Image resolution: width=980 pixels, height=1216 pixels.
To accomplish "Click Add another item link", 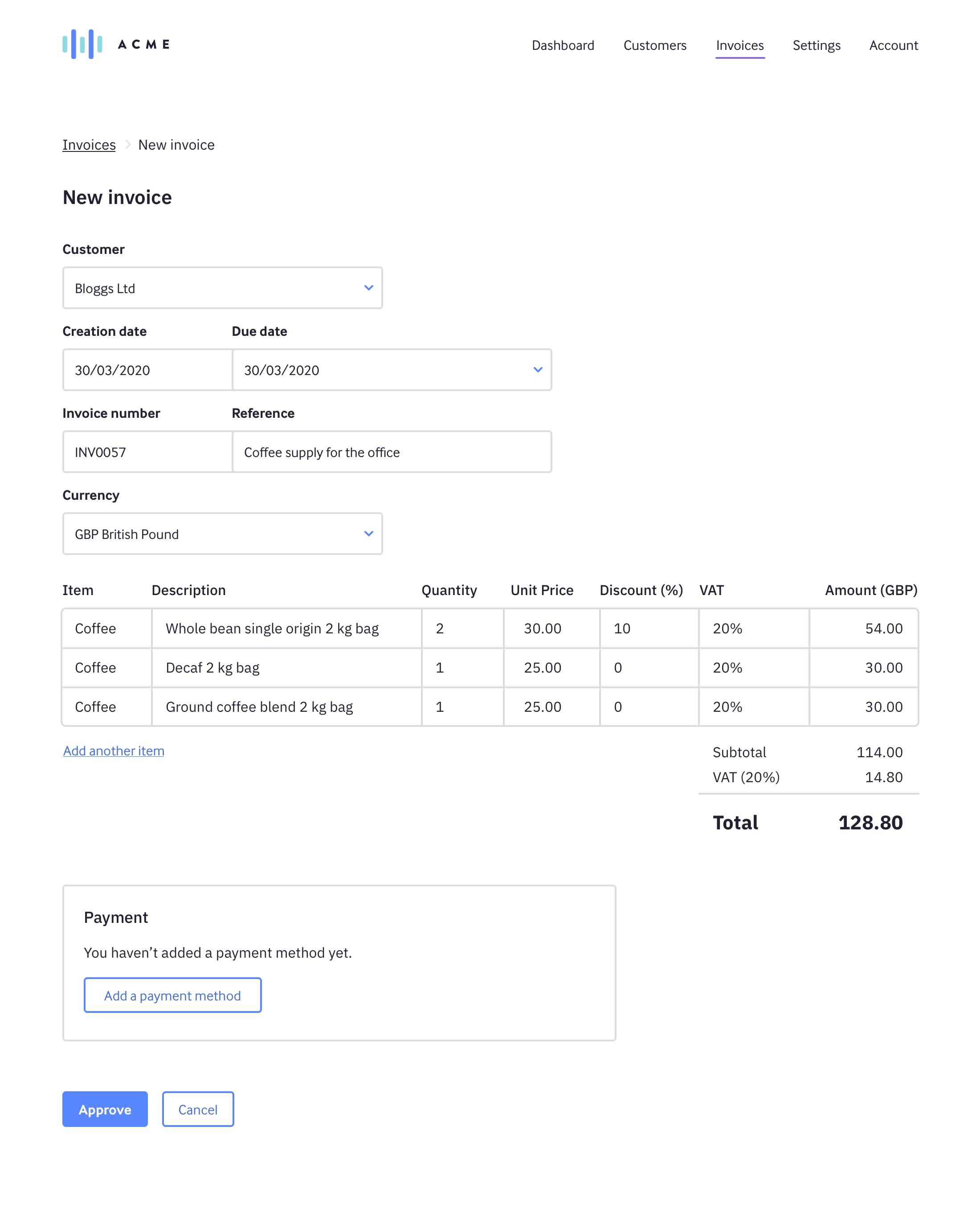I will (114, 750).
